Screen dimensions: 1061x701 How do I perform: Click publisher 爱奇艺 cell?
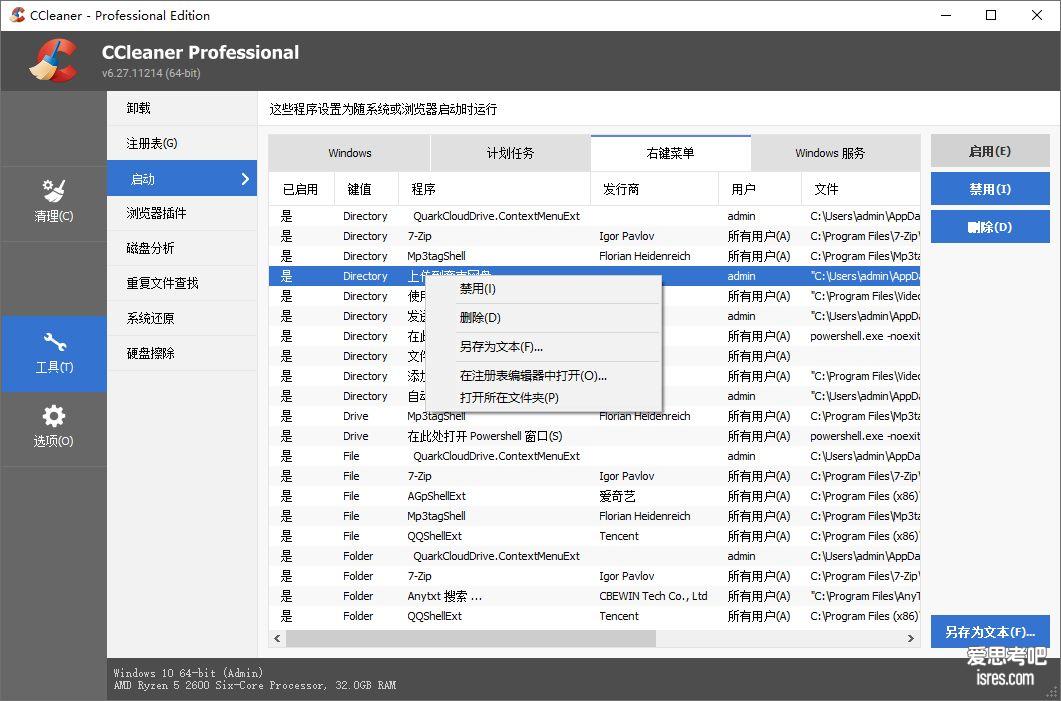(617, 496)
